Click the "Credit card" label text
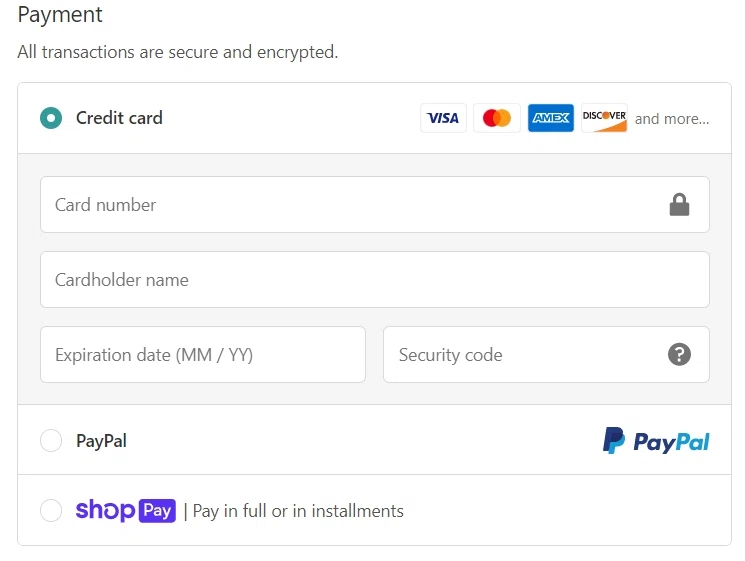 119,118
